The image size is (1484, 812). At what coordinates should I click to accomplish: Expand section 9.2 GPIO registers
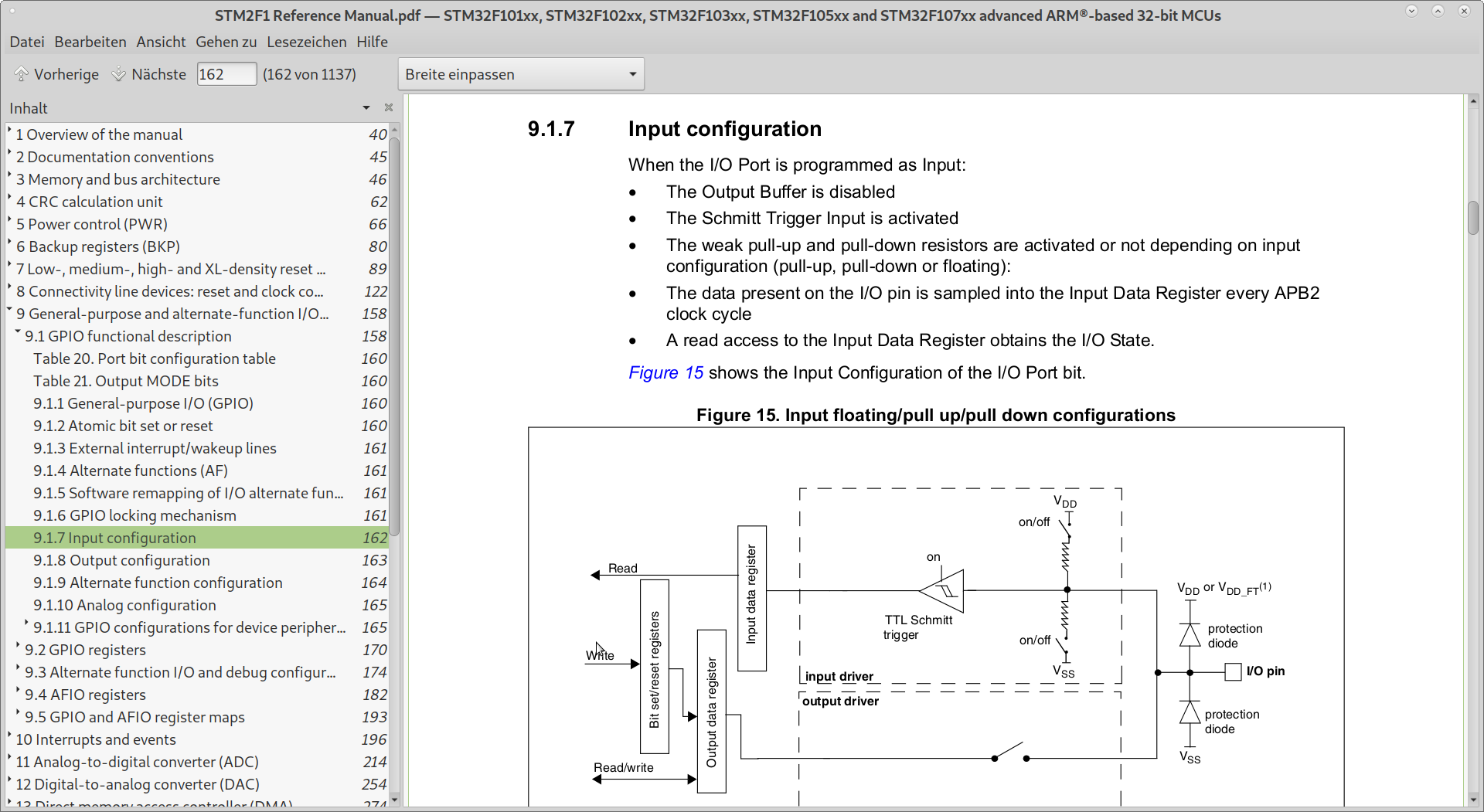pos(19,647)
